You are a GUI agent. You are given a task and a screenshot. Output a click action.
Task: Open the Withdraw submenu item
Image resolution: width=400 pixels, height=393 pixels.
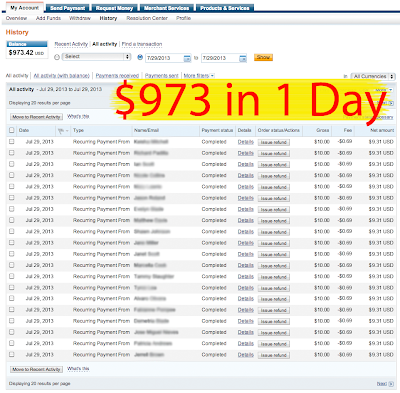point(80,18)
